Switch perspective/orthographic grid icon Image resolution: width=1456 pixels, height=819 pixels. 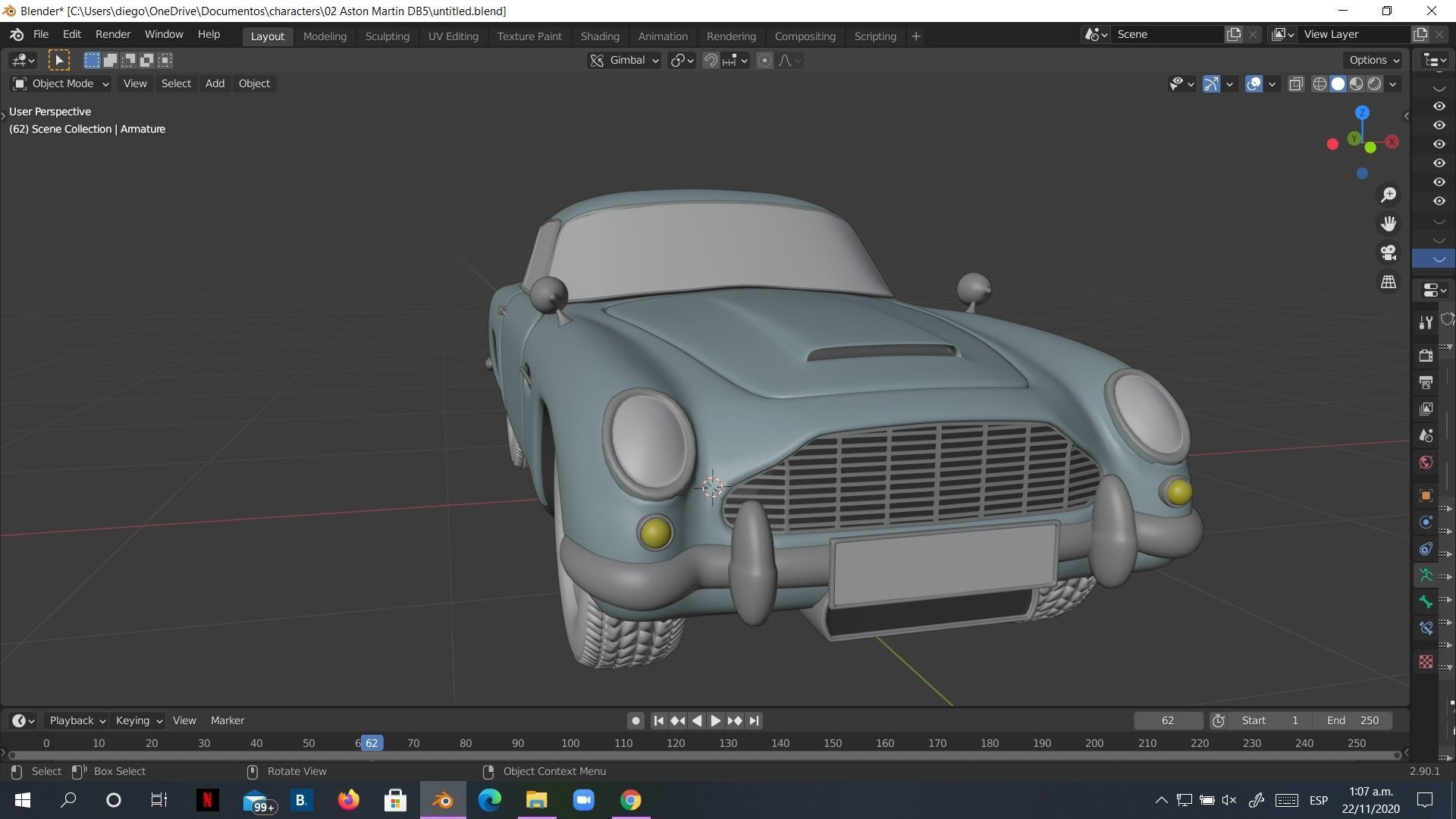[x=1389, y=281]
